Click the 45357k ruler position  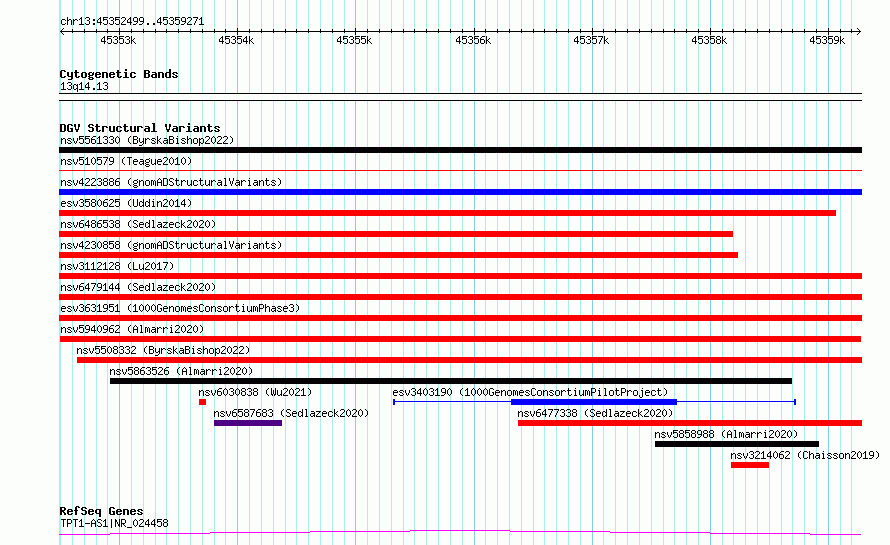click(591, 40)
